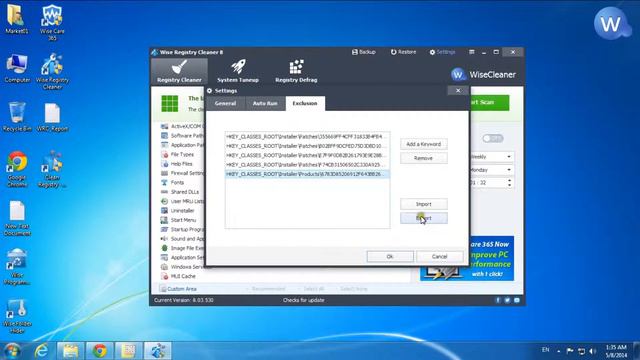The height and width of the screenshot is (360, 640).
Task: Cancel the Settings dialog
Action: [440, 256]
